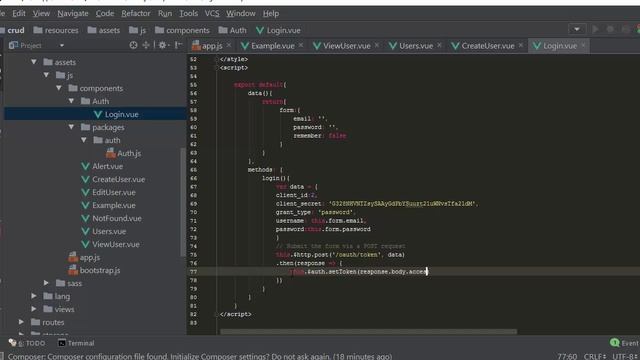Click the scroll from source target icon
This screenshot has width=640, height=360.
click(133, 45)
